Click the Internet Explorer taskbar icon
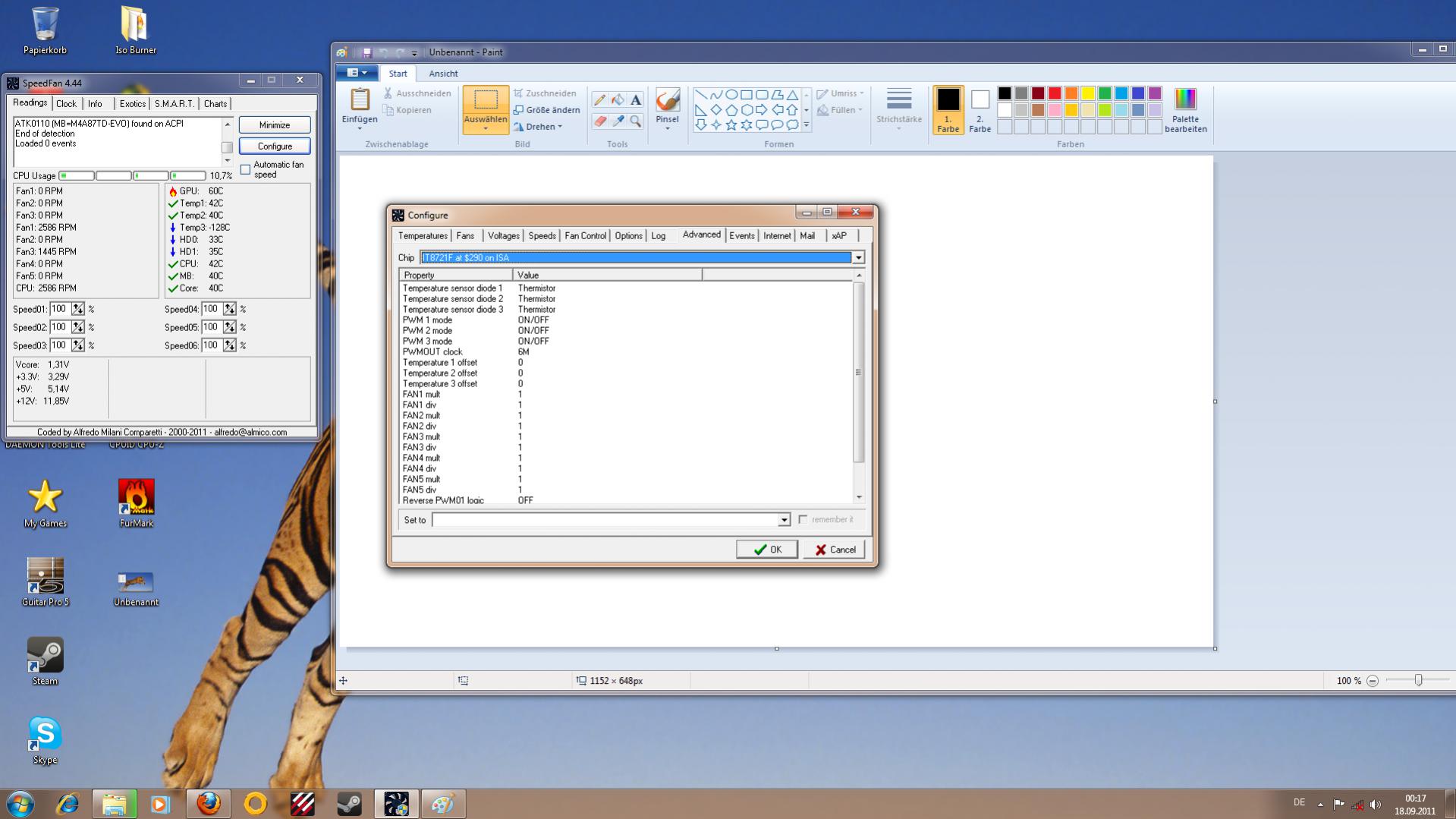1456x819 pixels. pos(68,803)
